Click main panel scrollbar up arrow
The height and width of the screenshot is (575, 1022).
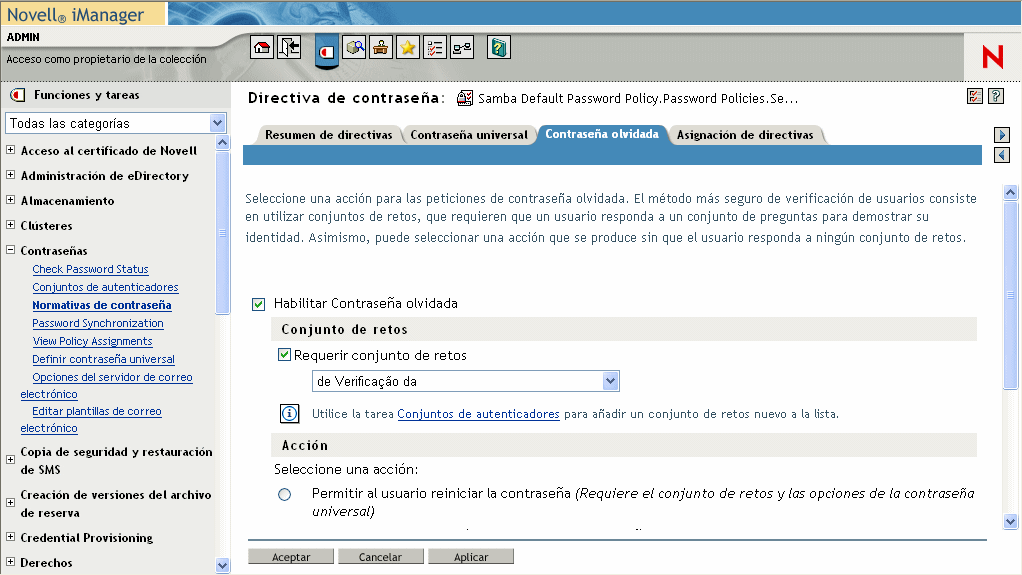pos(1010,192)
